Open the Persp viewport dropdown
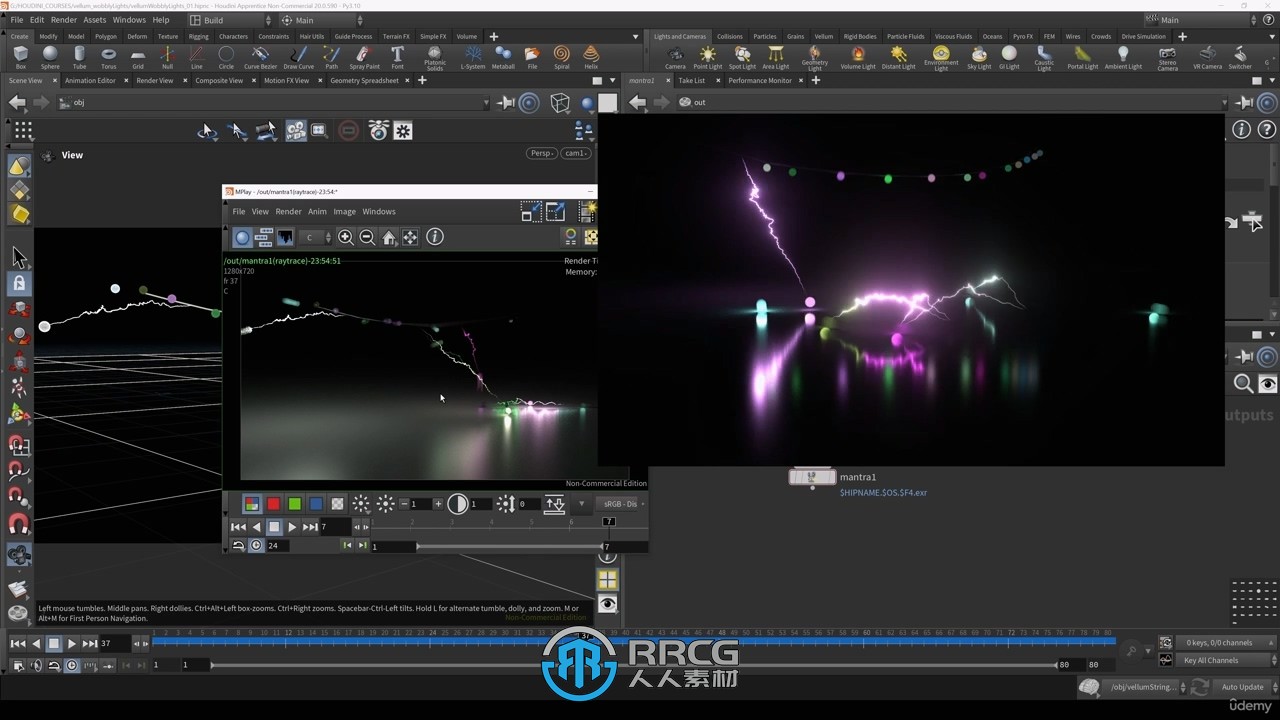Image resolution: width=1280 pixels, height=720 pixels. (542, 153)
